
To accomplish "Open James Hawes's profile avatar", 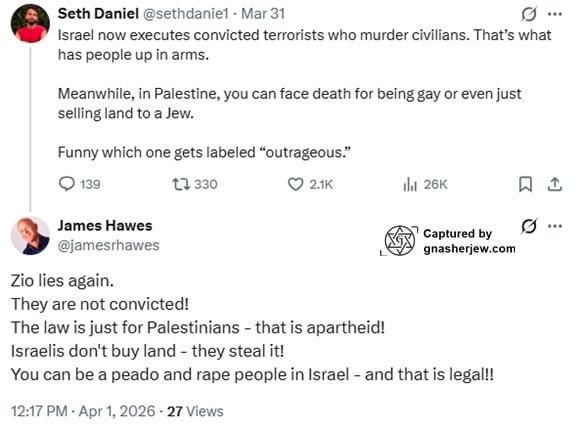I will click(x=30, y=236).
